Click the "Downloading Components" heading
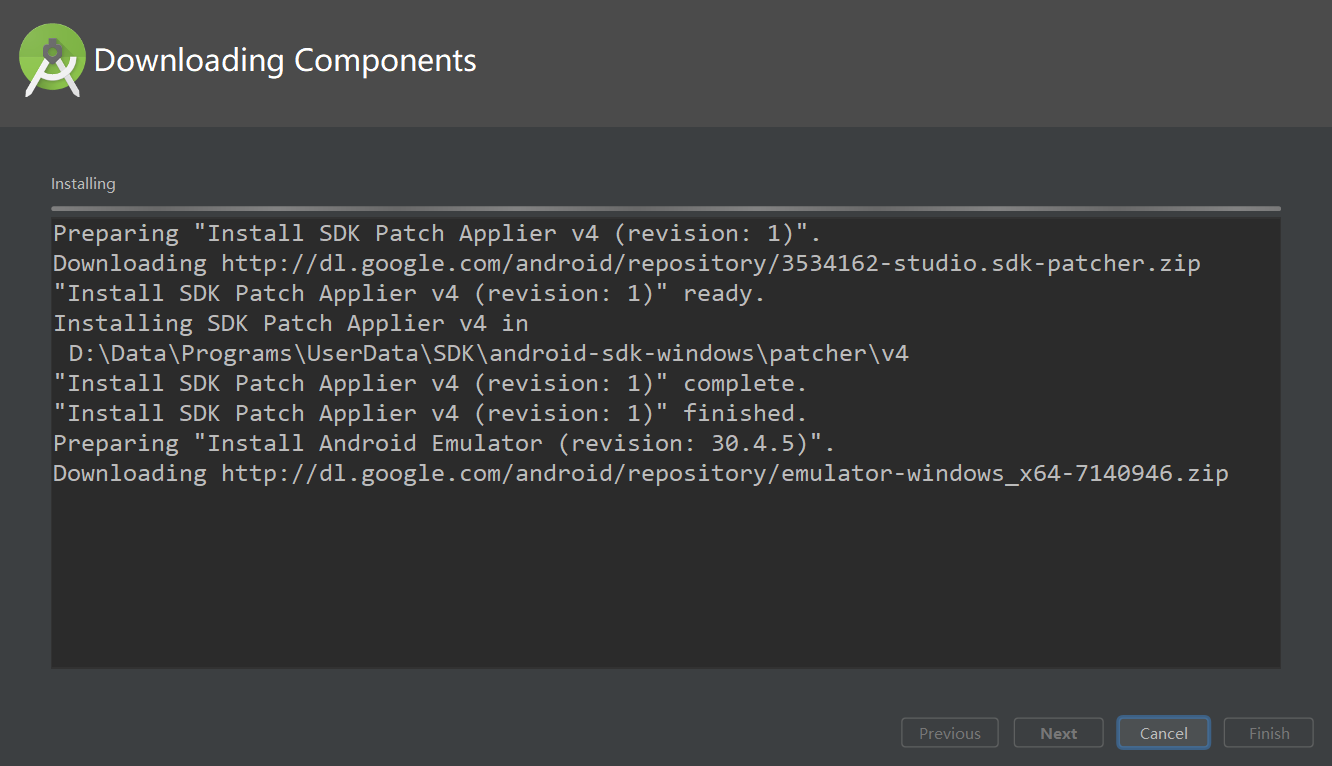The width and height of the screenshot is (1332, 766). (x=285, y=60)
